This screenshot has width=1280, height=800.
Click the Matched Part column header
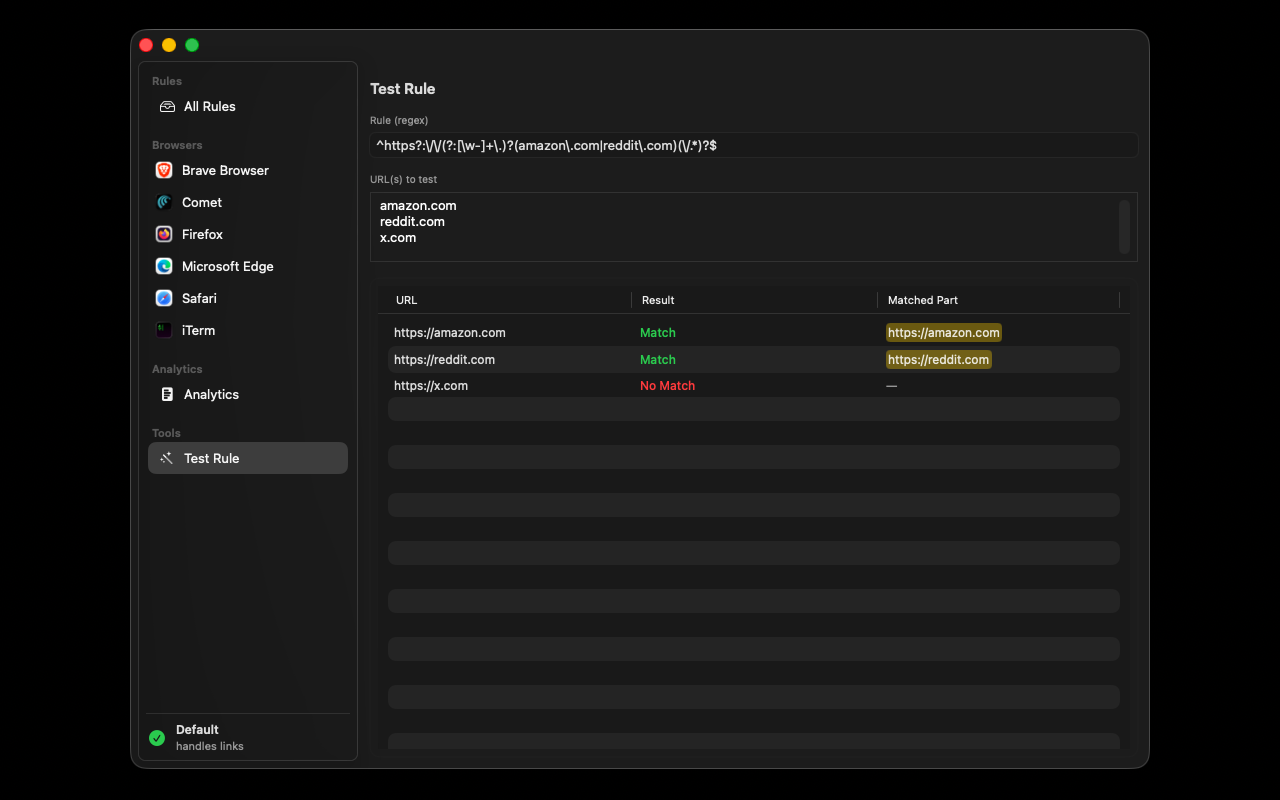coord(922,300)
